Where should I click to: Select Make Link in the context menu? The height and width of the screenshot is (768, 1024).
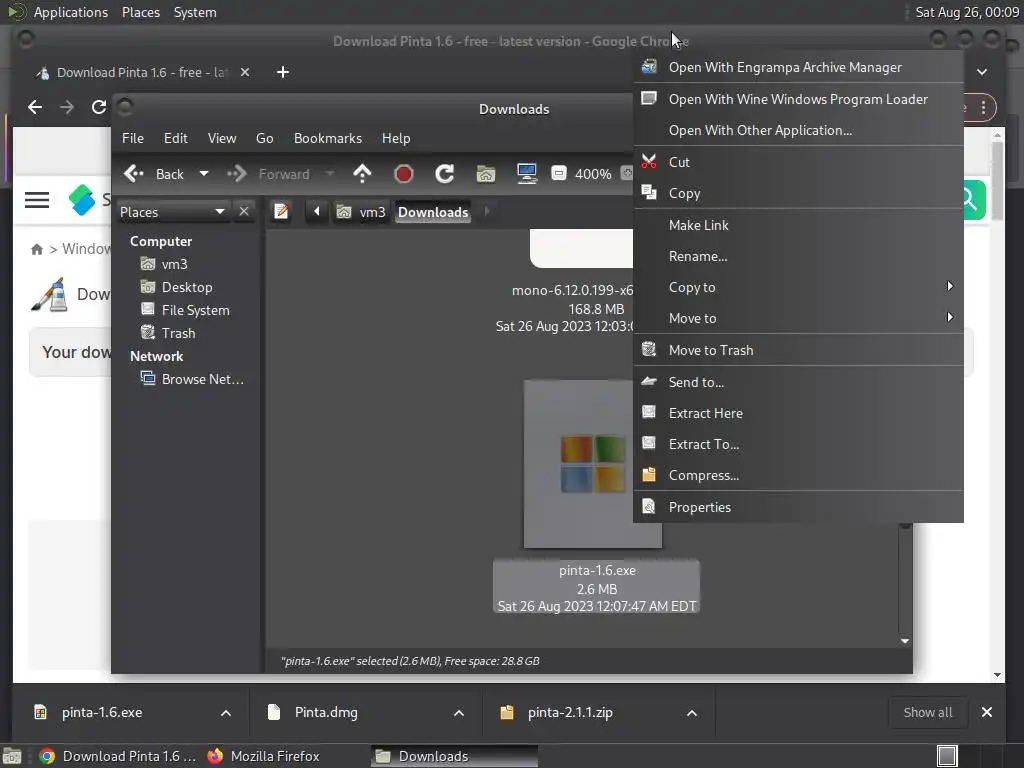tap(798, 225)
